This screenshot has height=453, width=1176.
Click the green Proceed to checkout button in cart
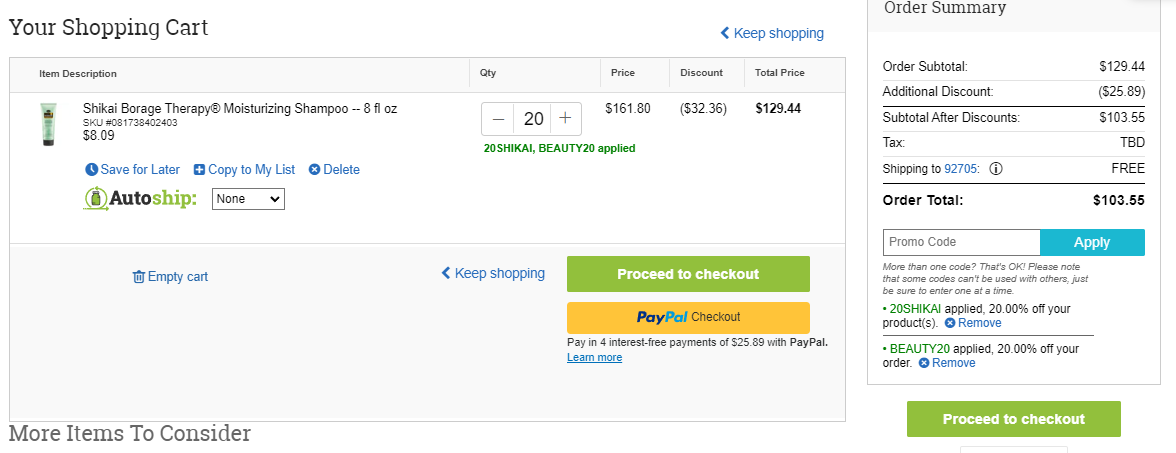pyautogui.click(x=688, y=274)
